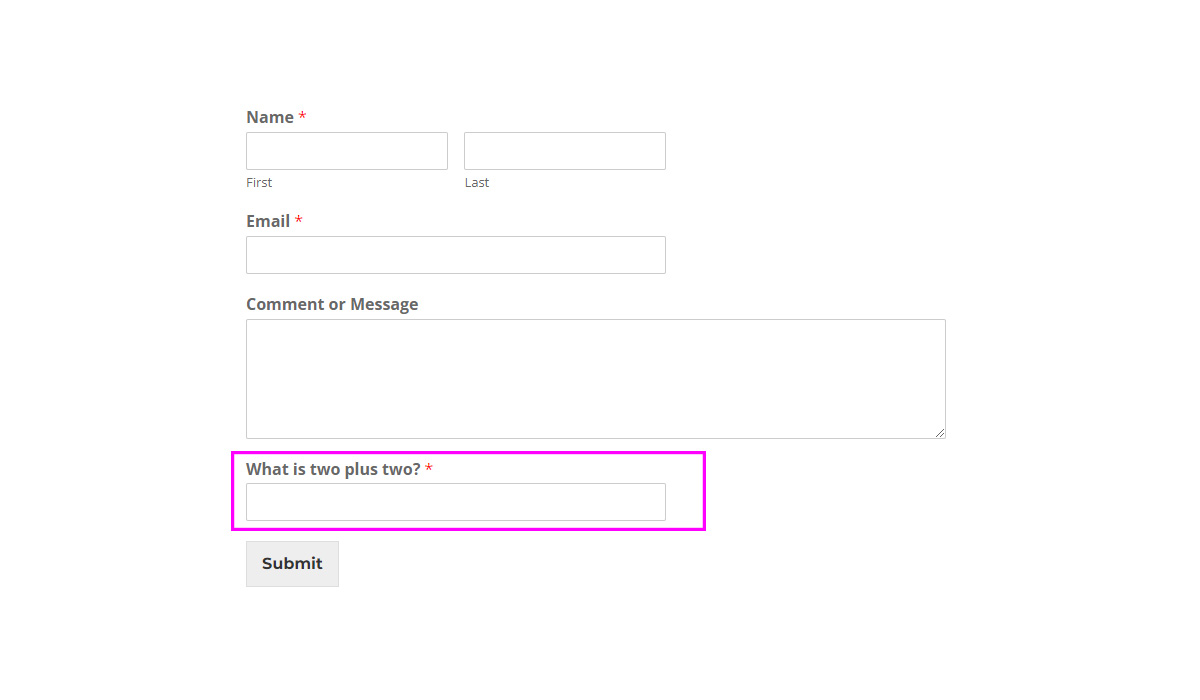Viewport: 1200px width, 700px height.
Task: Click the word Message in the comment label
Action: 384,304
